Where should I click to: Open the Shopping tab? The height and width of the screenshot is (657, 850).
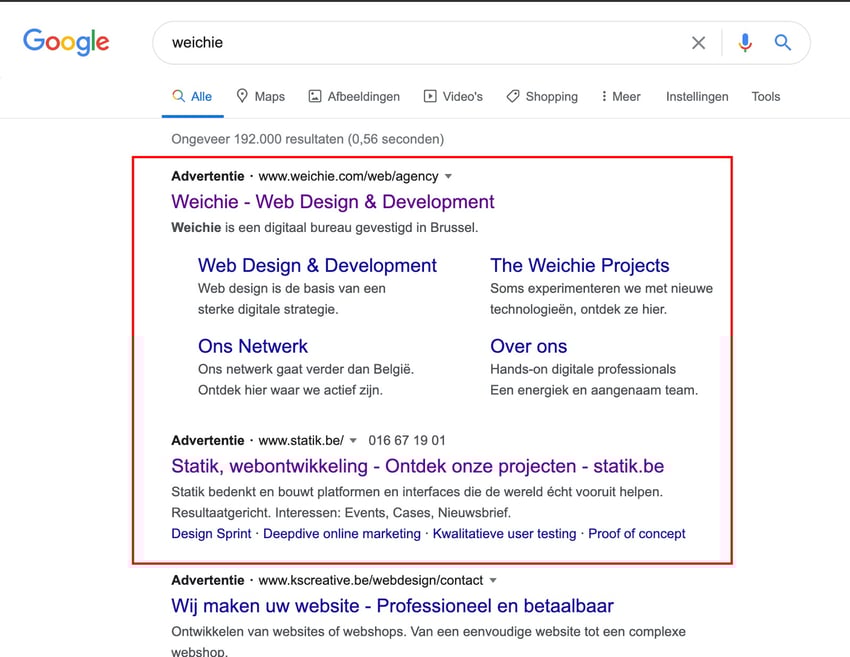(542, 96)
